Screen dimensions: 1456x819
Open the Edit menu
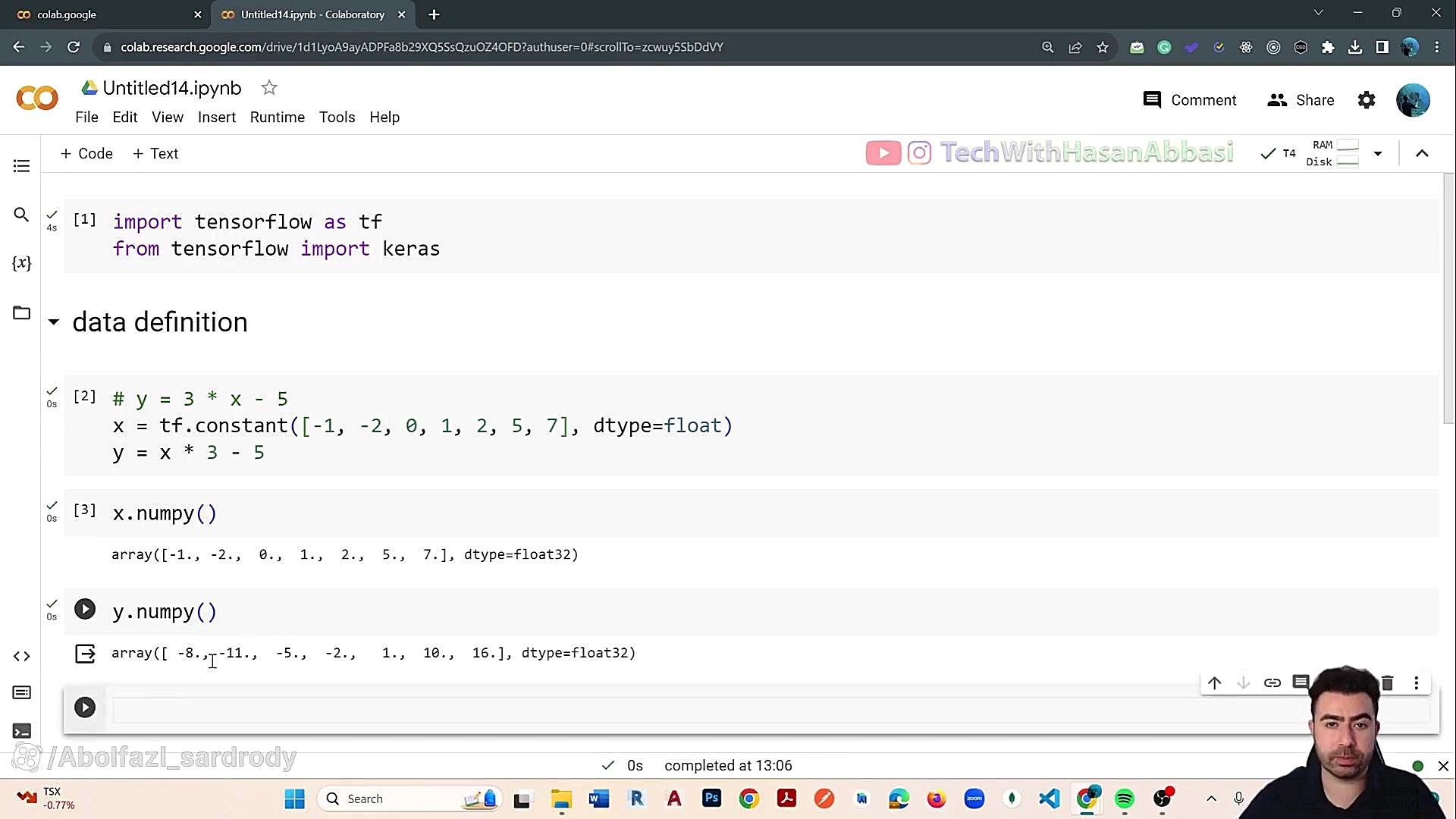[125, 118]
